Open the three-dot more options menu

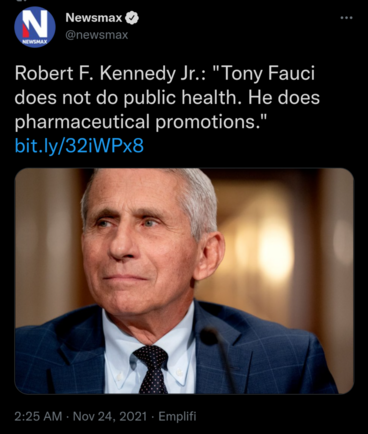(347, 17)
